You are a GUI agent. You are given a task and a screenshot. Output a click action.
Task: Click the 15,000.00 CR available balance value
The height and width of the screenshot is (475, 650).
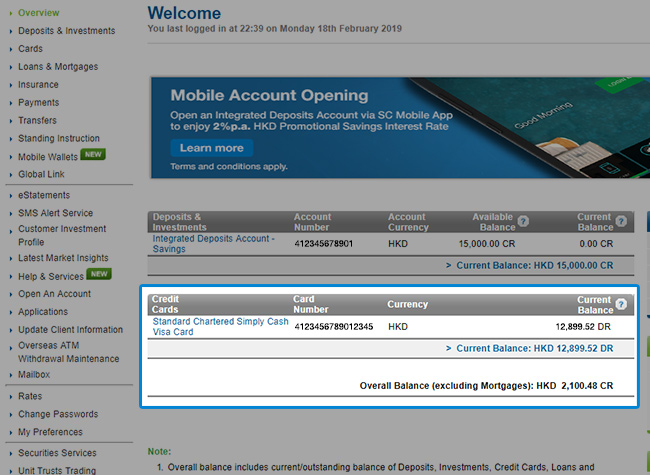tap(487, 244)
